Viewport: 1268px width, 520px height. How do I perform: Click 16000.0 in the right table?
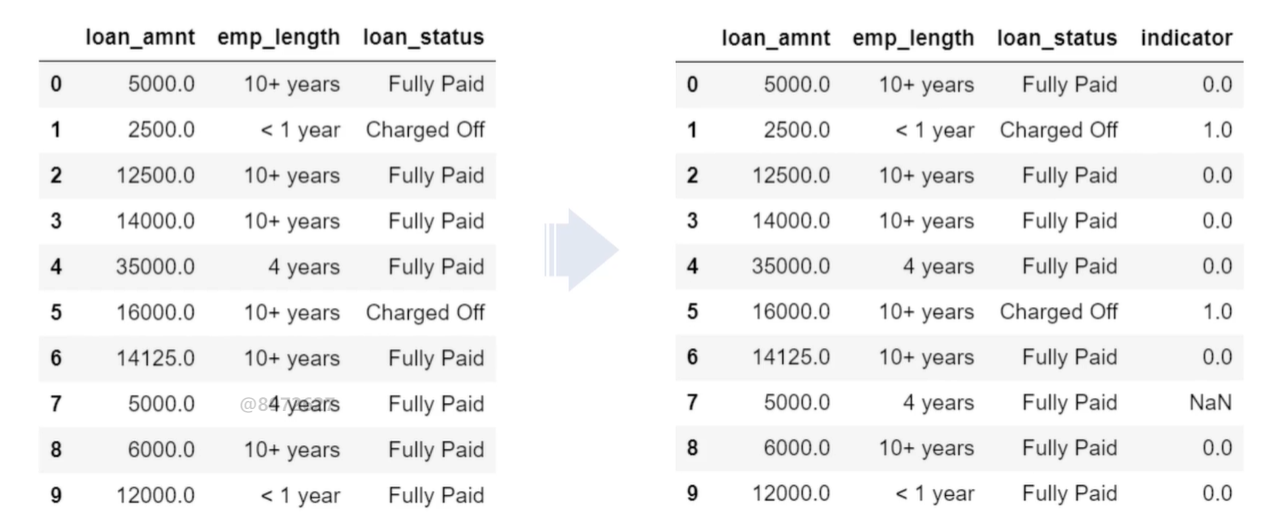791,312
